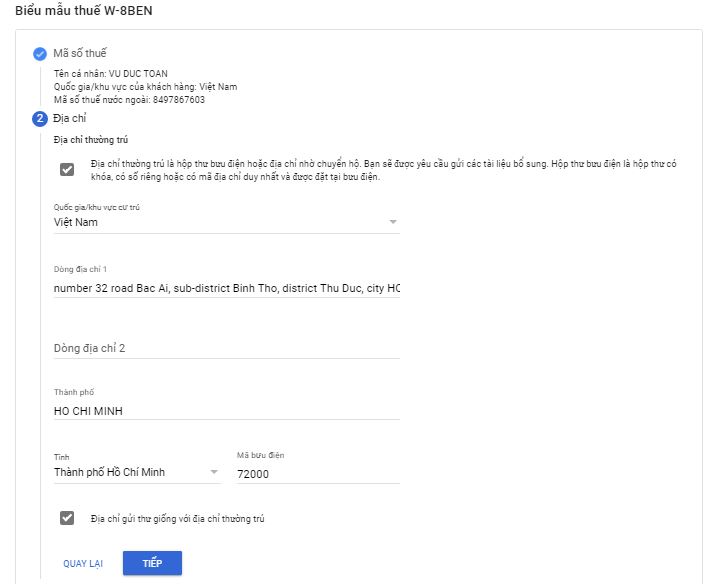Click the blue checkmark icon beside Mã số thuế

point(40,53)
